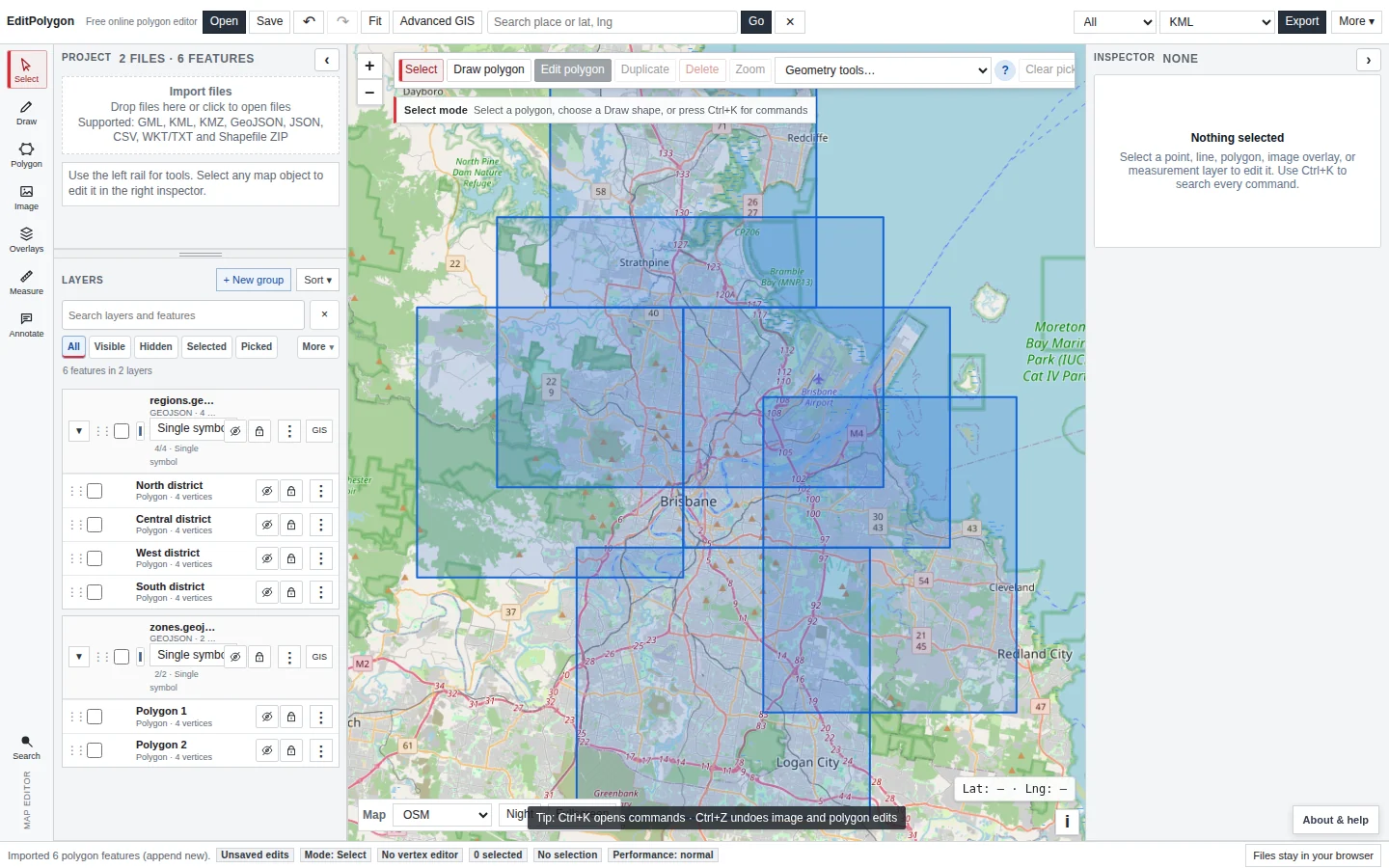Clear the place search with X button
Screen dimensions: 1389x868
pyautogui.click(x=790, y=21)
